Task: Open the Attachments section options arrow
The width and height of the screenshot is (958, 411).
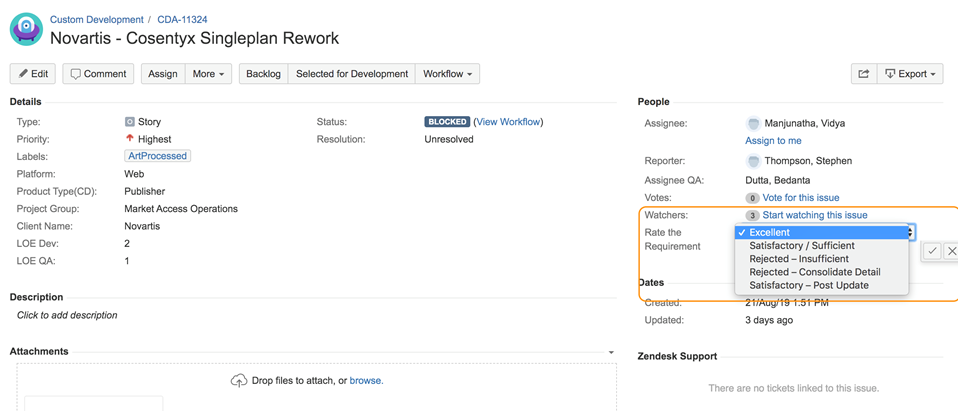Action: pos(611,352)
